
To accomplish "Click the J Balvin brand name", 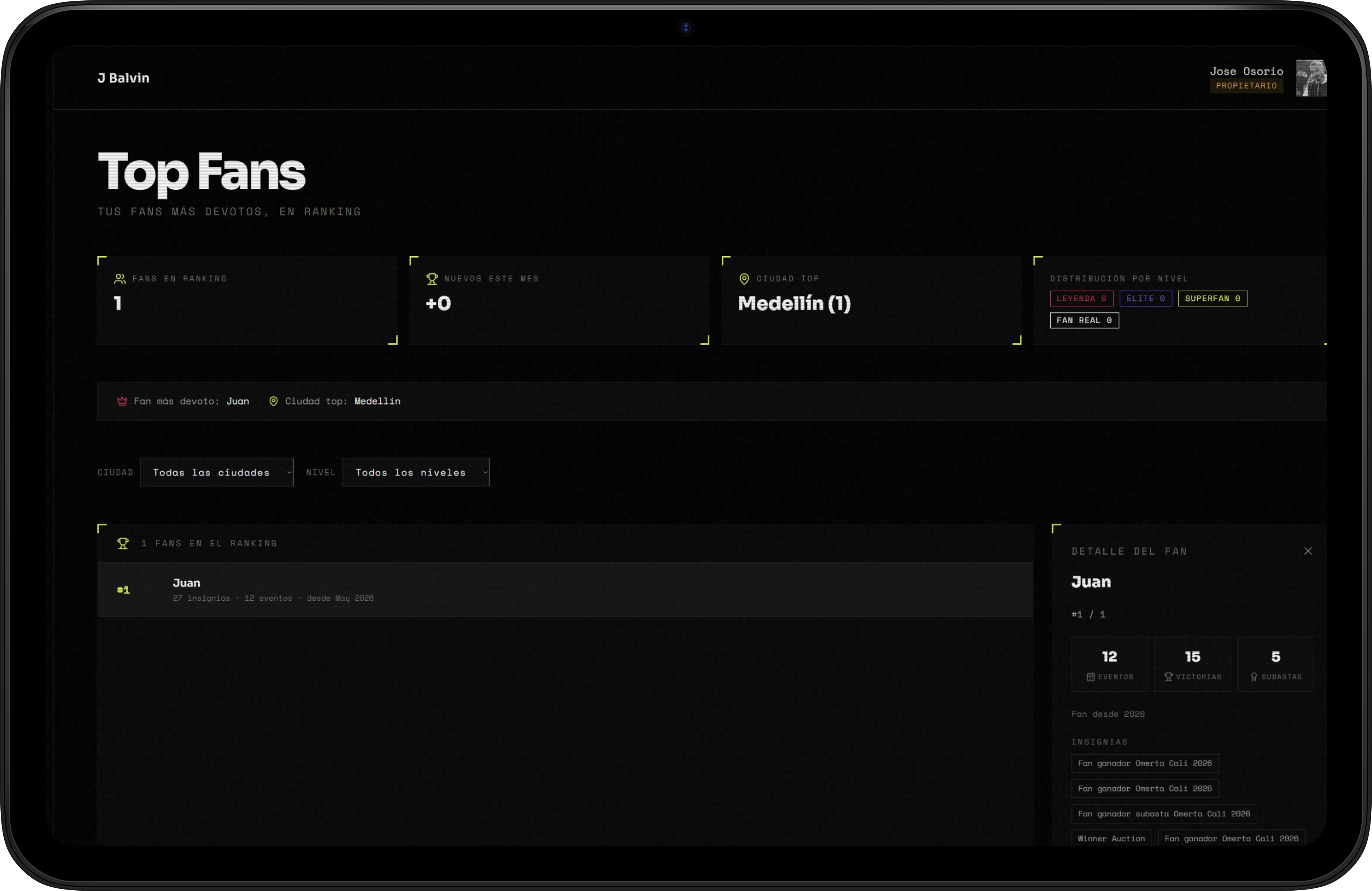I will coord(123,78).
